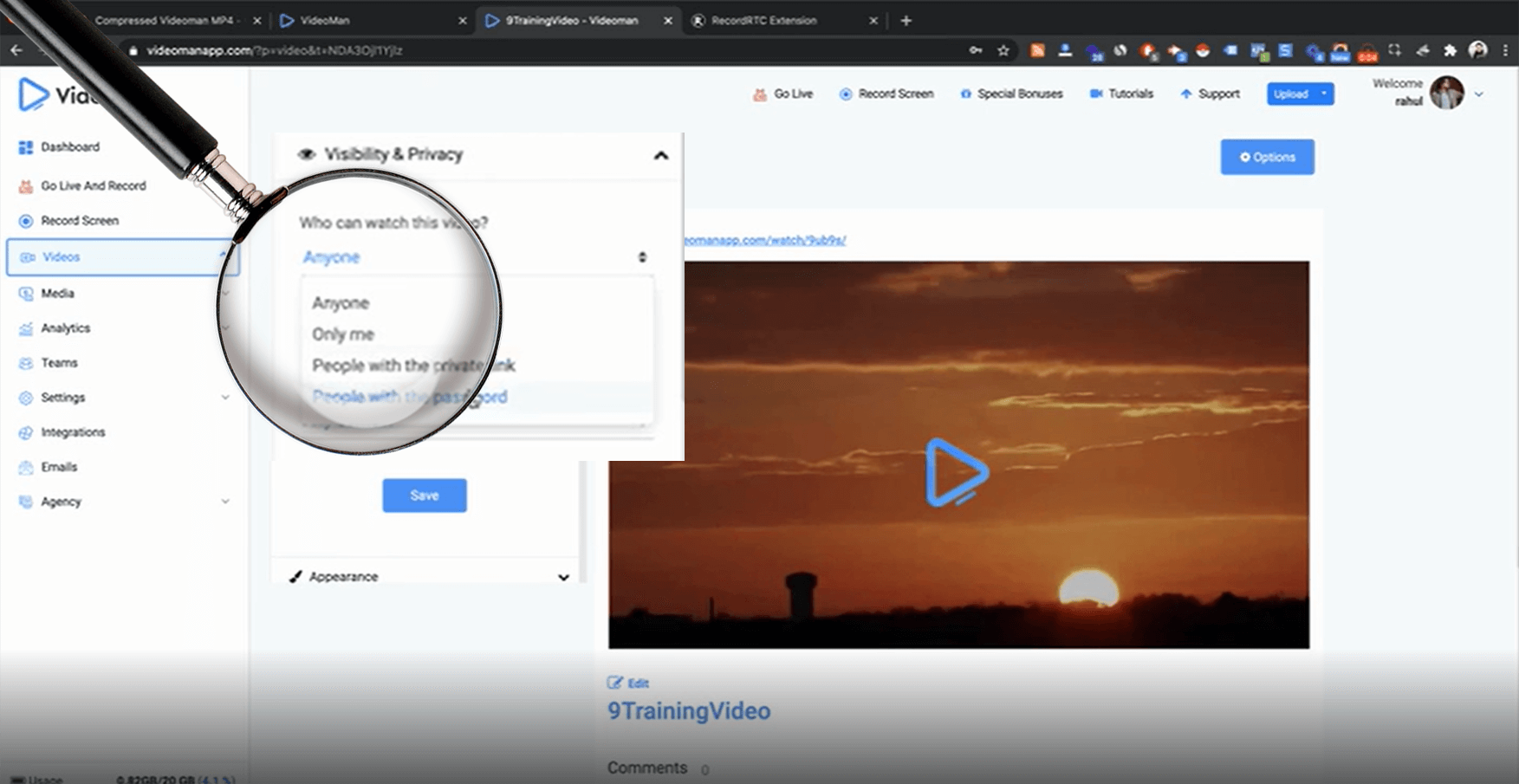Image resolution: width=1519 pixels, height=784 pixels.
Task: Open a new browser tab
Action: [x=906, y=21]
